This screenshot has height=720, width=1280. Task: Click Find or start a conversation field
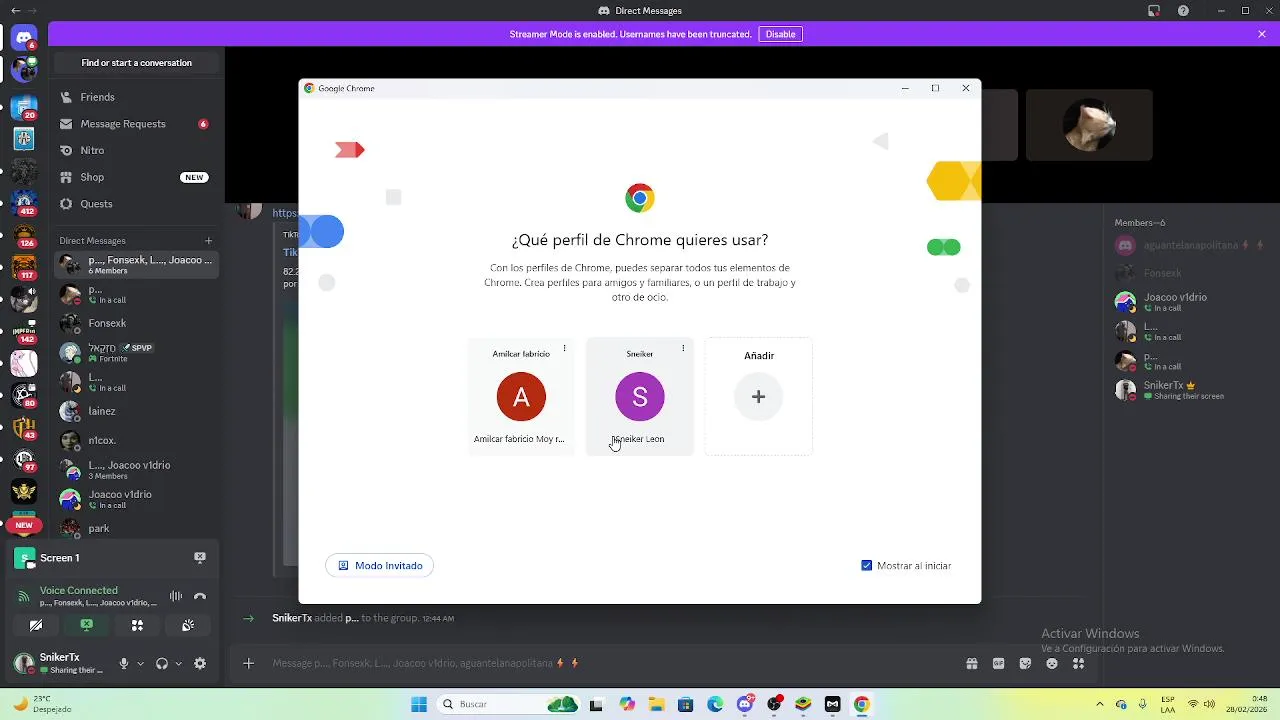[x=137, y=63]
